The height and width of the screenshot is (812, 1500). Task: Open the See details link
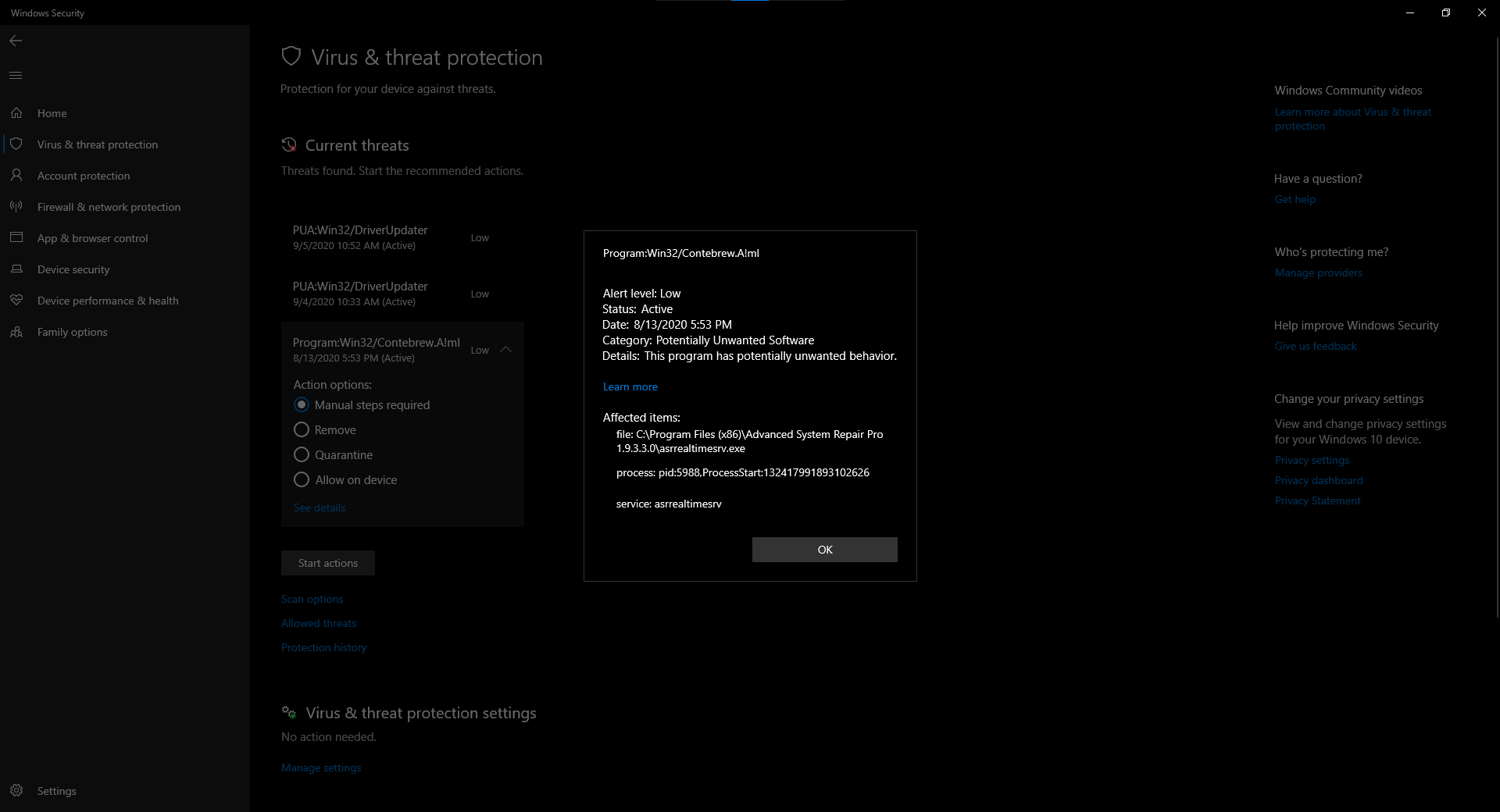click(x=319, y=507)
